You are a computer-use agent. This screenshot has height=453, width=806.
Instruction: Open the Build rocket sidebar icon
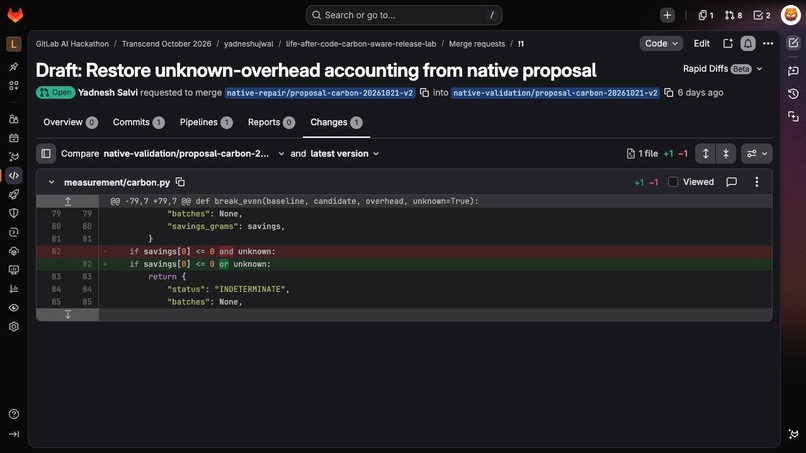coord(14,194)
